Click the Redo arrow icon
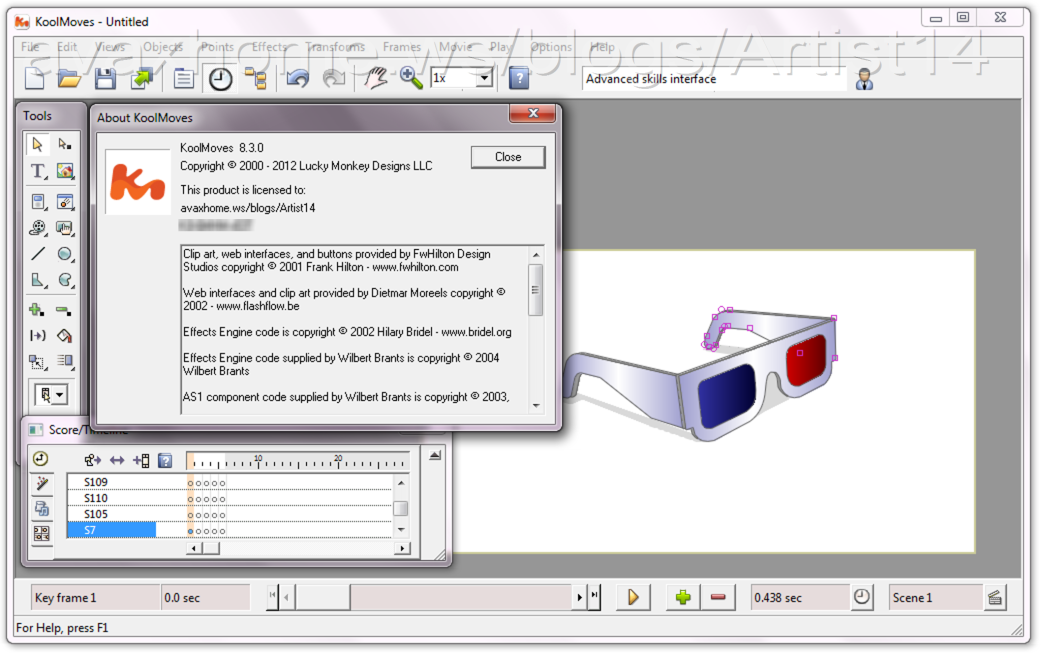Viewport: 1041px width, 653px height. 333,78
